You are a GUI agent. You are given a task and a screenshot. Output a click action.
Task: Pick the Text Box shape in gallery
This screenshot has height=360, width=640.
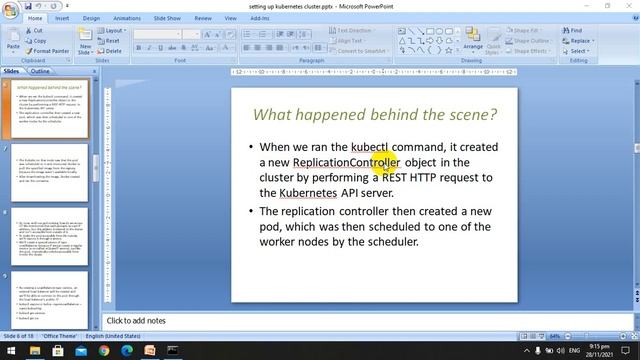coord(402,31)
